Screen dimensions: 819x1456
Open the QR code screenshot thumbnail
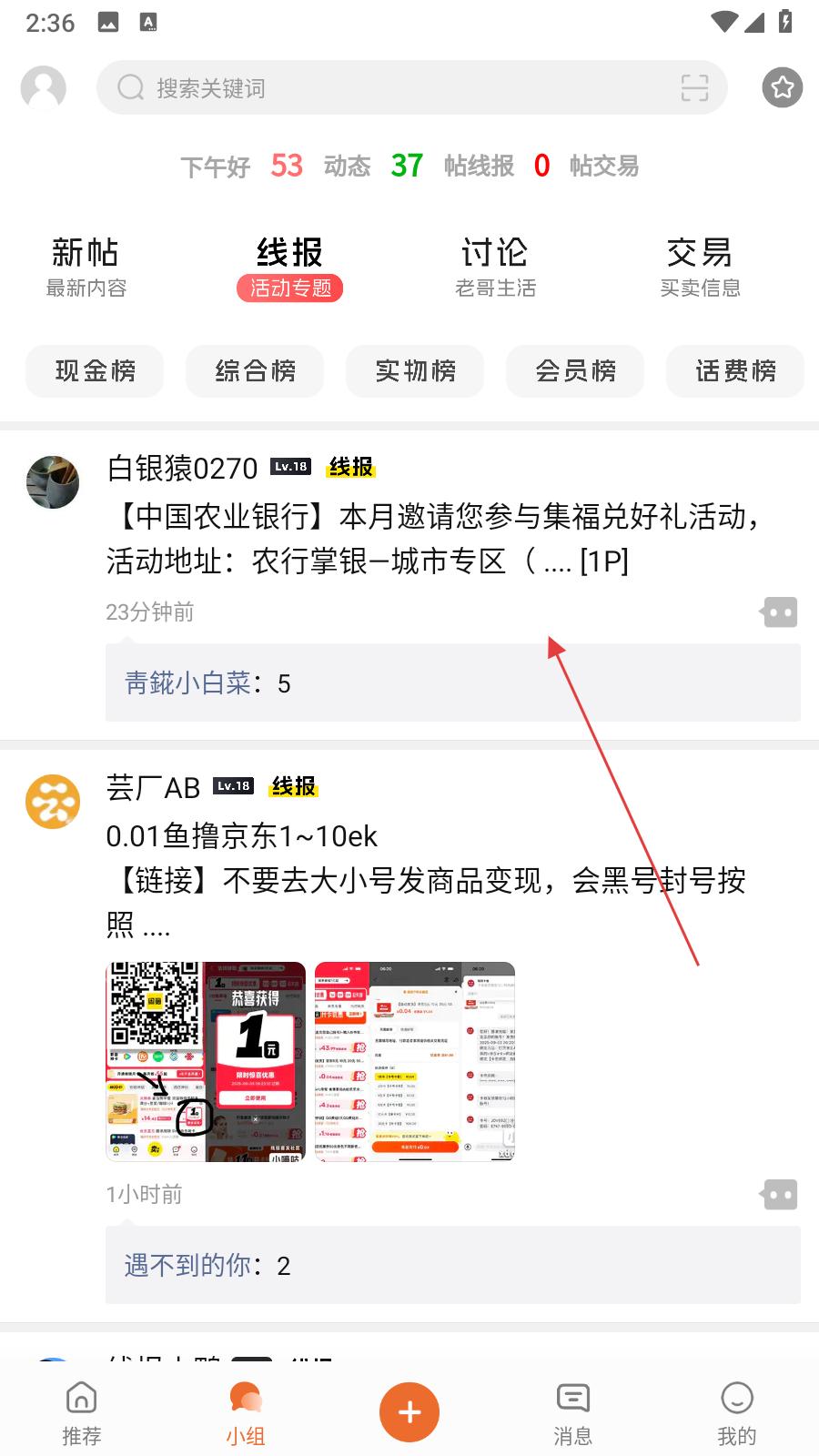click(206, 1061)
